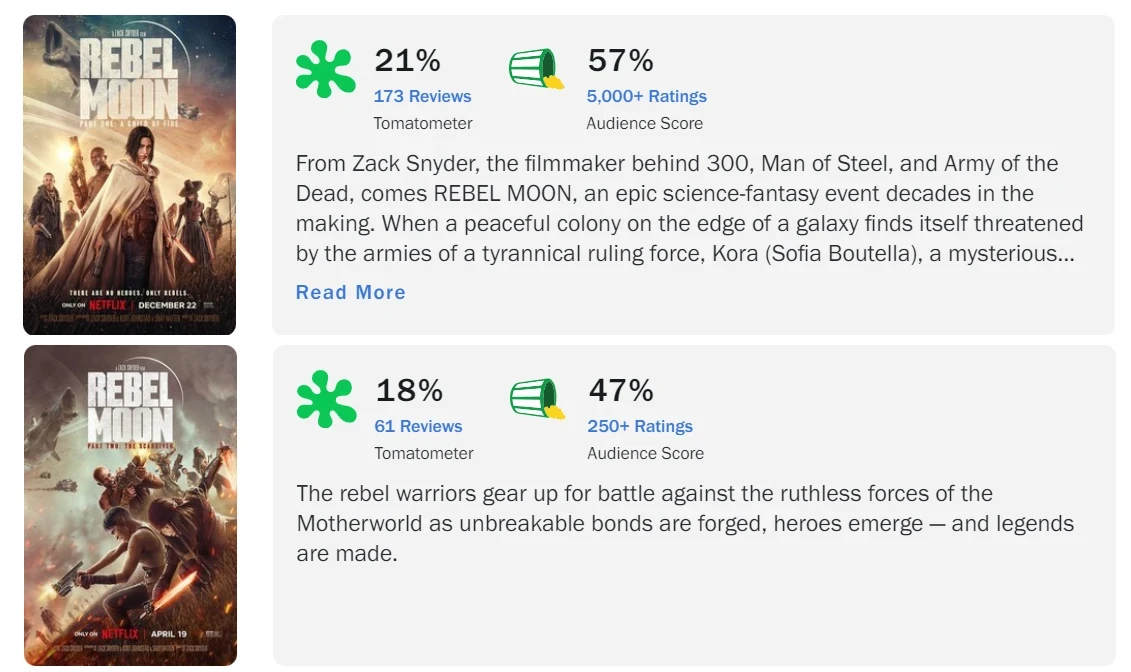This screenshot has height=672, width=1131.
Task: Select the 47% audience score
Action: click(620, 390)
